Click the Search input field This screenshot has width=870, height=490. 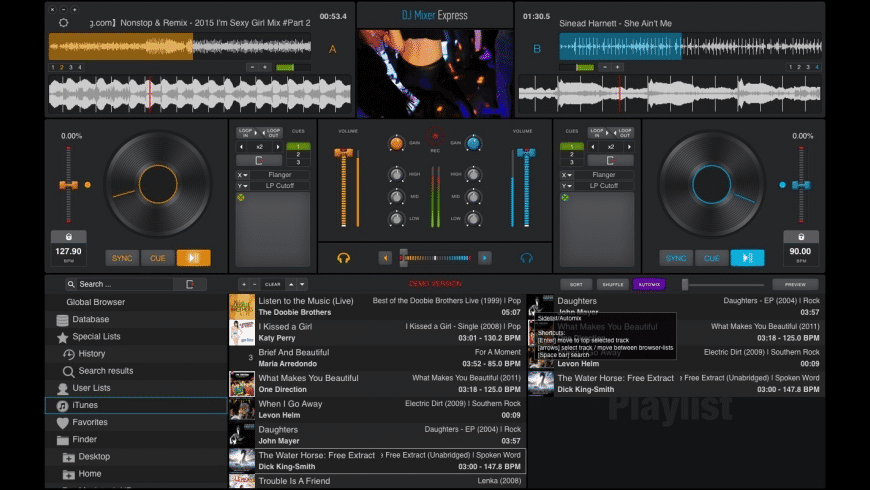pyautogui.click(x=125, y=284)
